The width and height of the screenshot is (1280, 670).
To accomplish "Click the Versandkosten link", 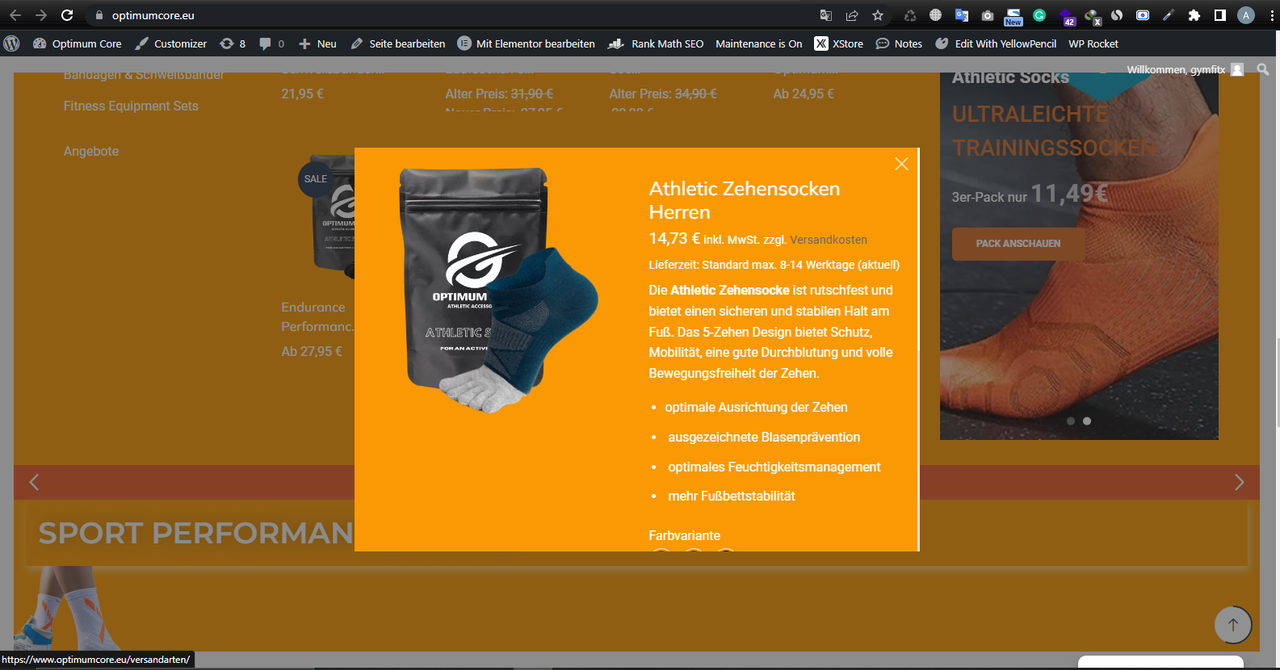I will tap(829, 240).
